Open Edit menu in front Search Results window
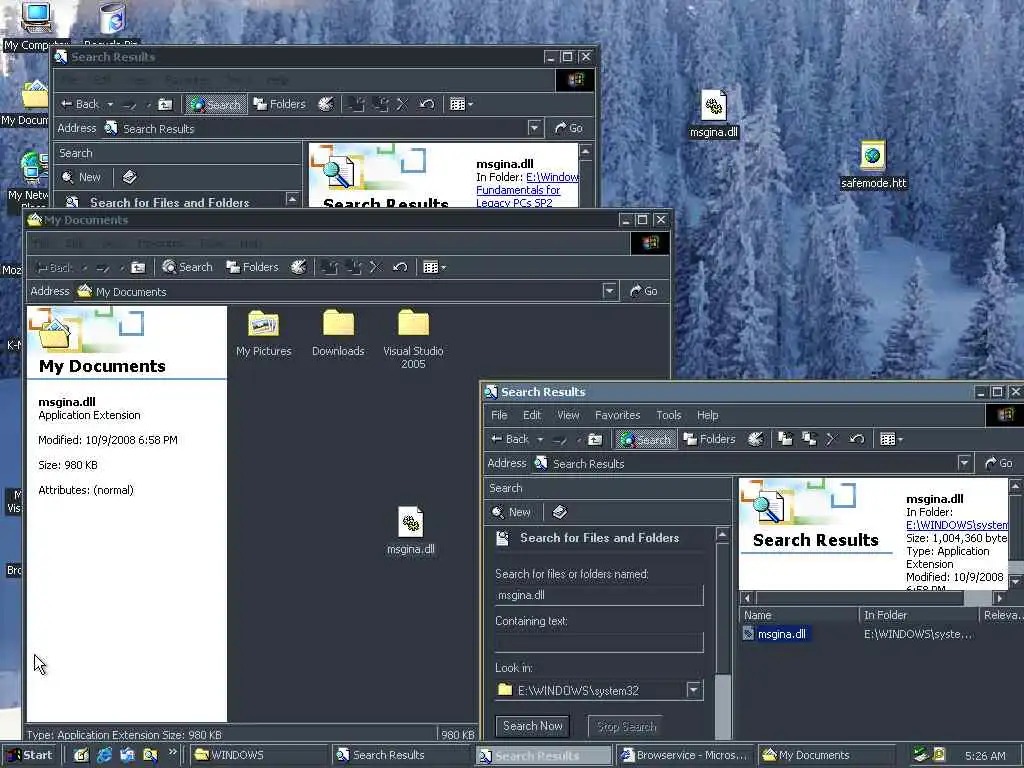The height and width of the screenshot is (768, 1024). pyautogui.click(x=532, y=415)
